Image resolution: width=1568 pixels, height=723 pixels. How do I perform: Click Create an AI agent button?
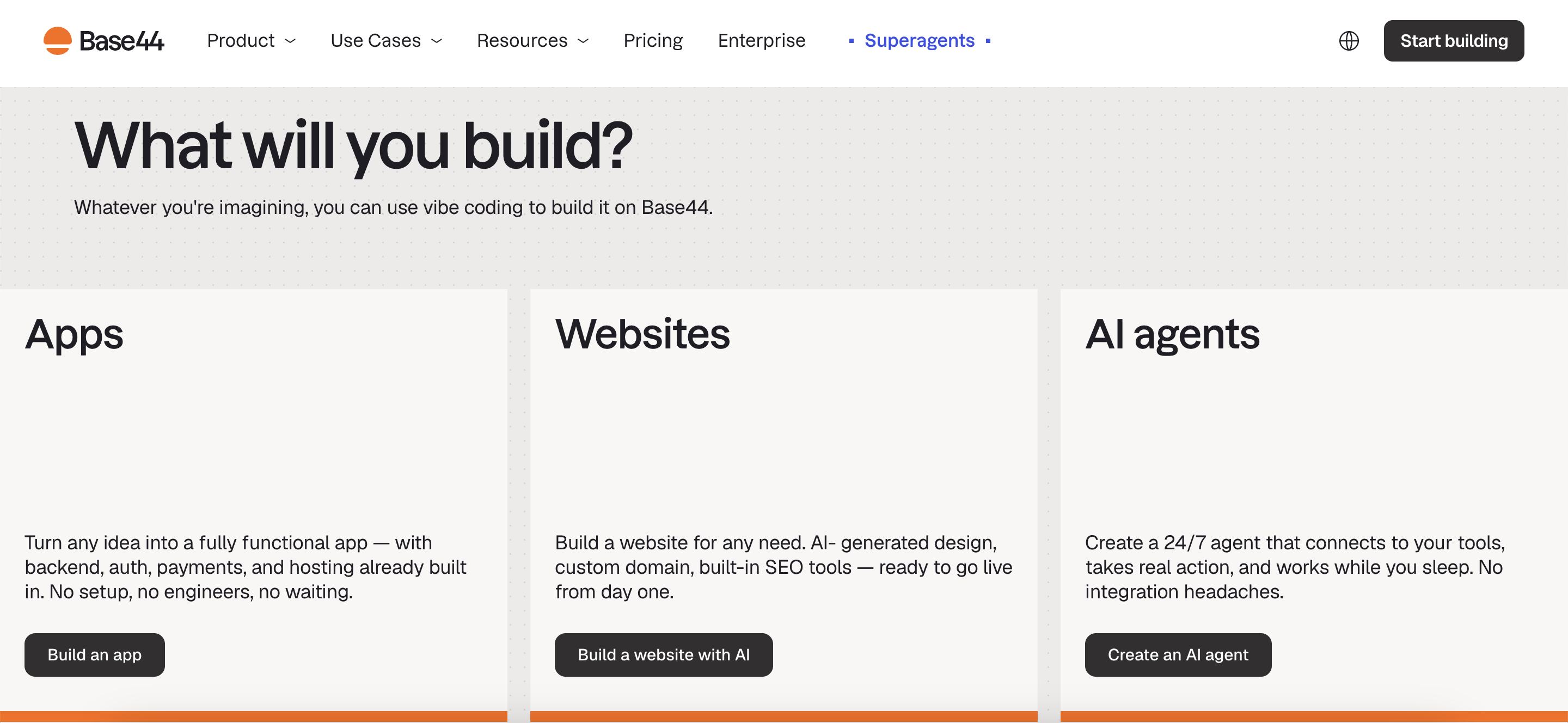(1178, 655)
